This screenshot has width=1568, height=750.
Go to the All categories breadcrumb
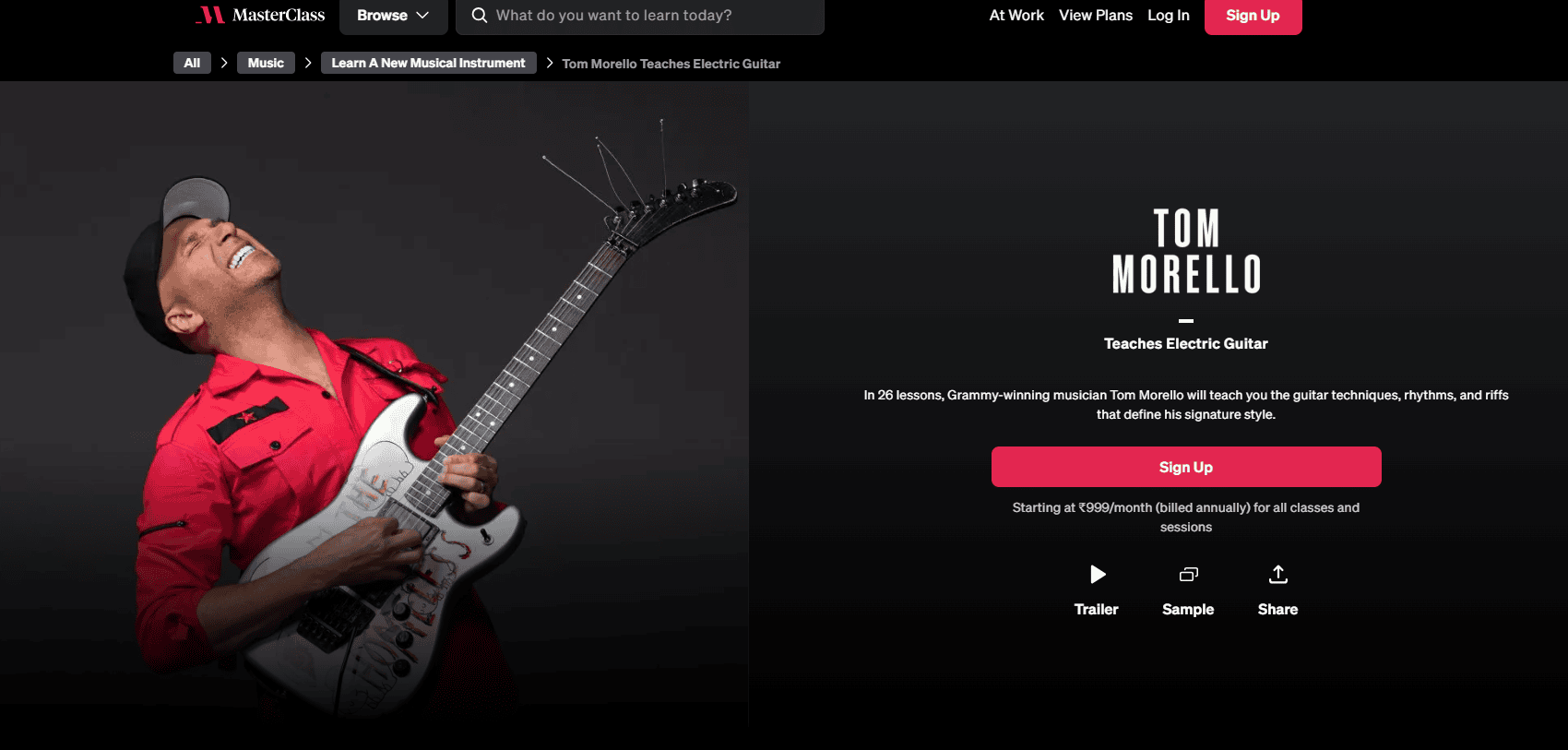coord(192,63)
